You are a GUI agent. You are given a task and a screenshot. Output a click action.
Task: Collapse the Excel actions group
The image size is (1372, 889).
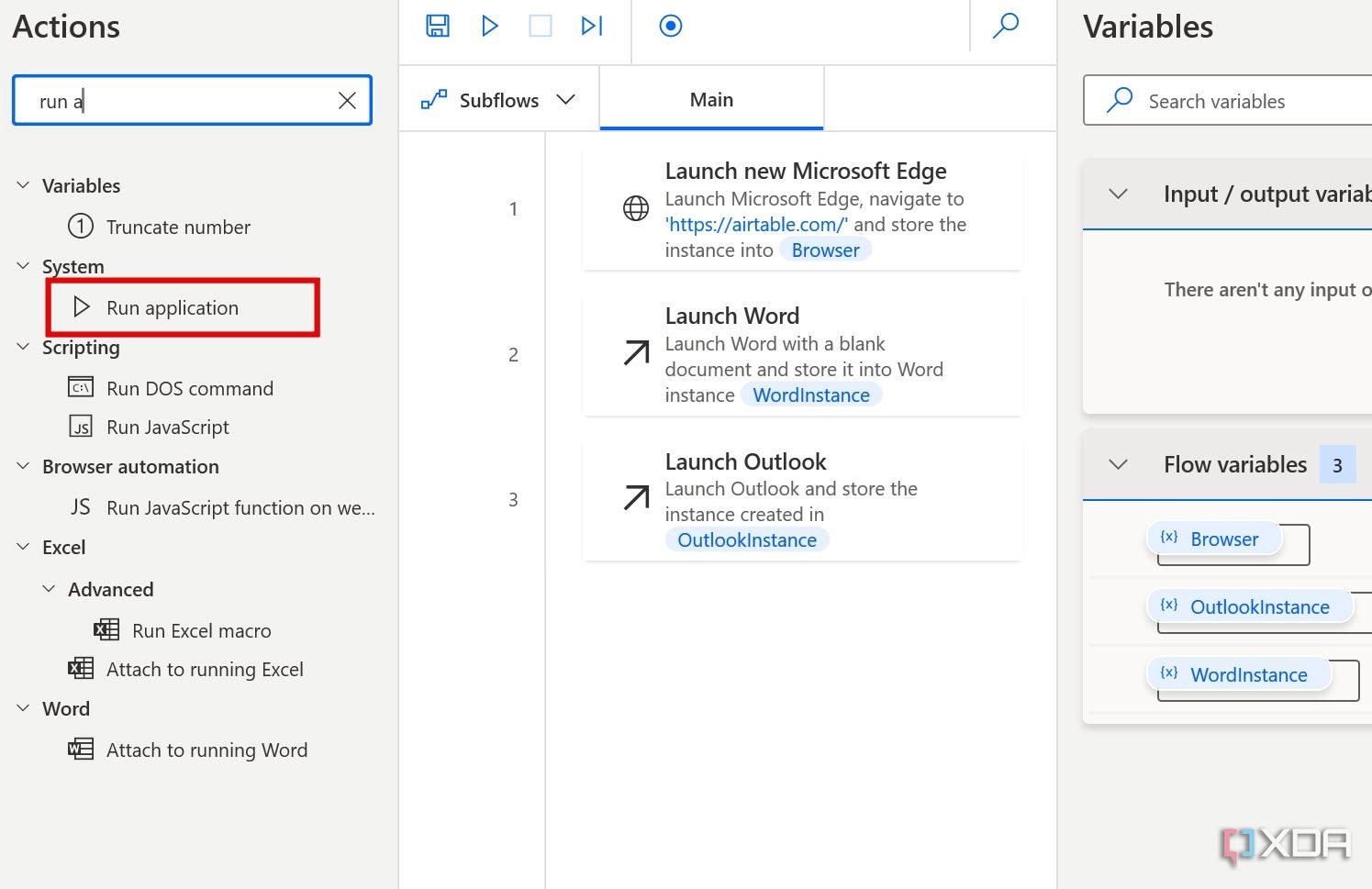pos(23,547)
